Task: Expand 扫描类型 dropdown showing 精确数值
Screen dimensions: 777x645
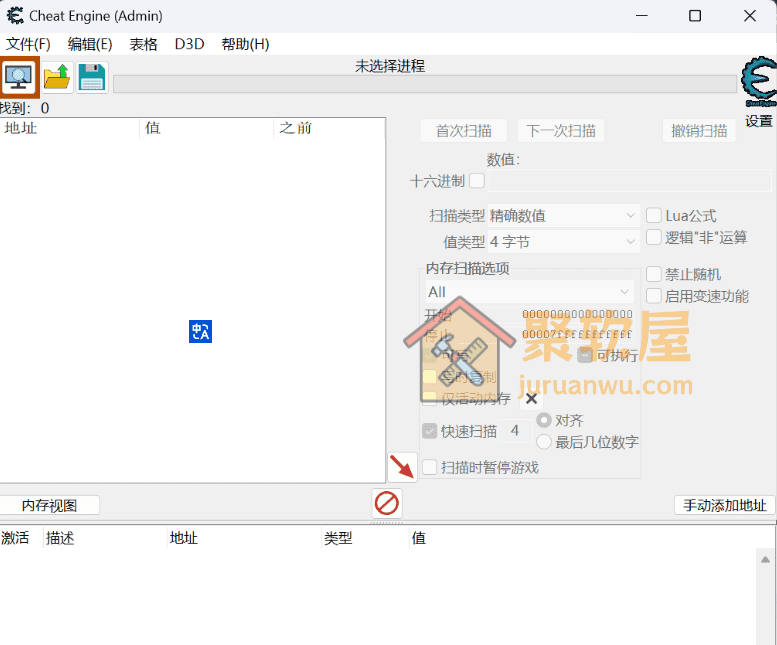Action: [x=563, y=216]
